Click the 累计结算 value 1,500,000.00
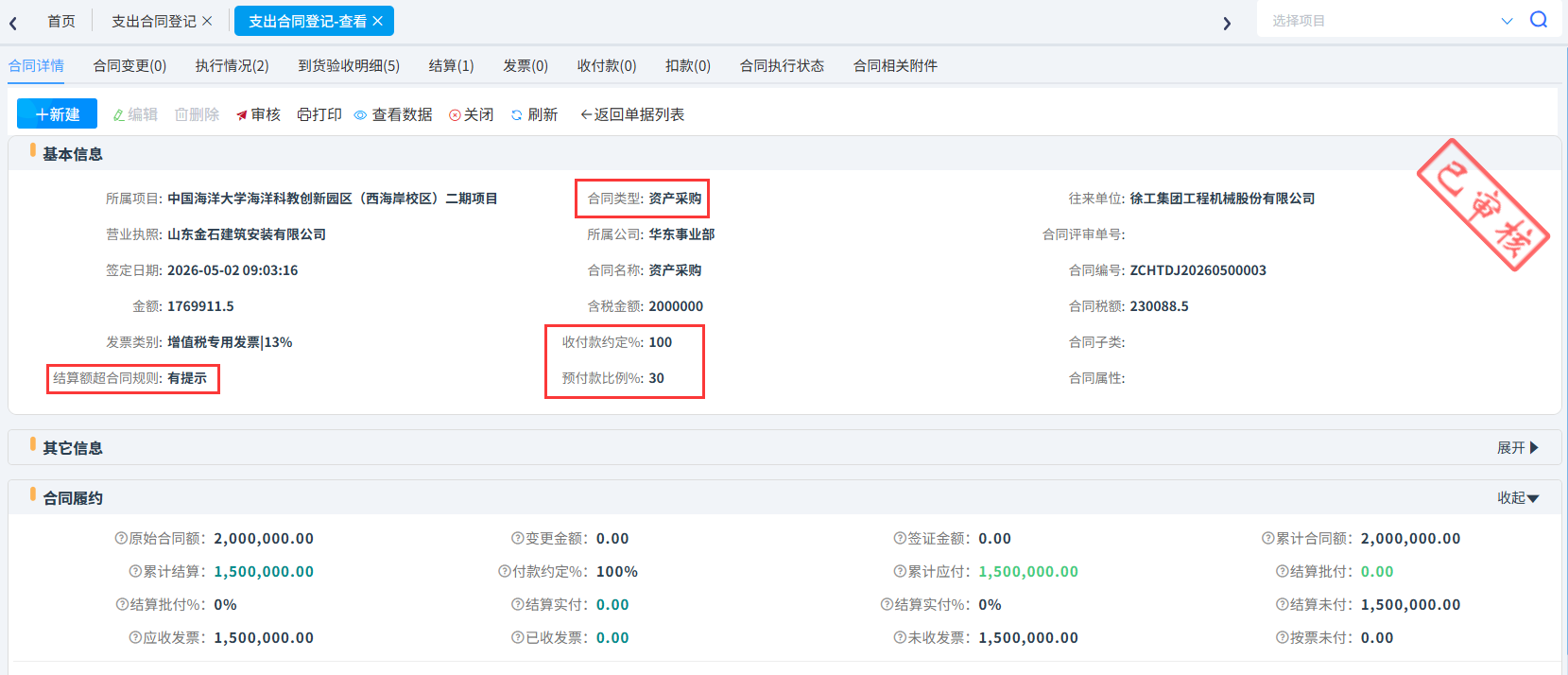 [x=264, y=571]
